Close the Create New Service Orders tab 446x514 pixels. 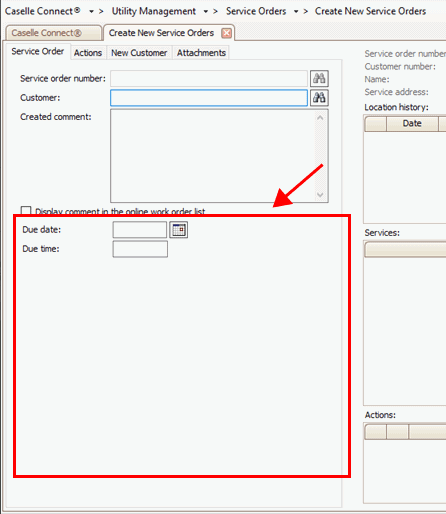coord(226,33)
